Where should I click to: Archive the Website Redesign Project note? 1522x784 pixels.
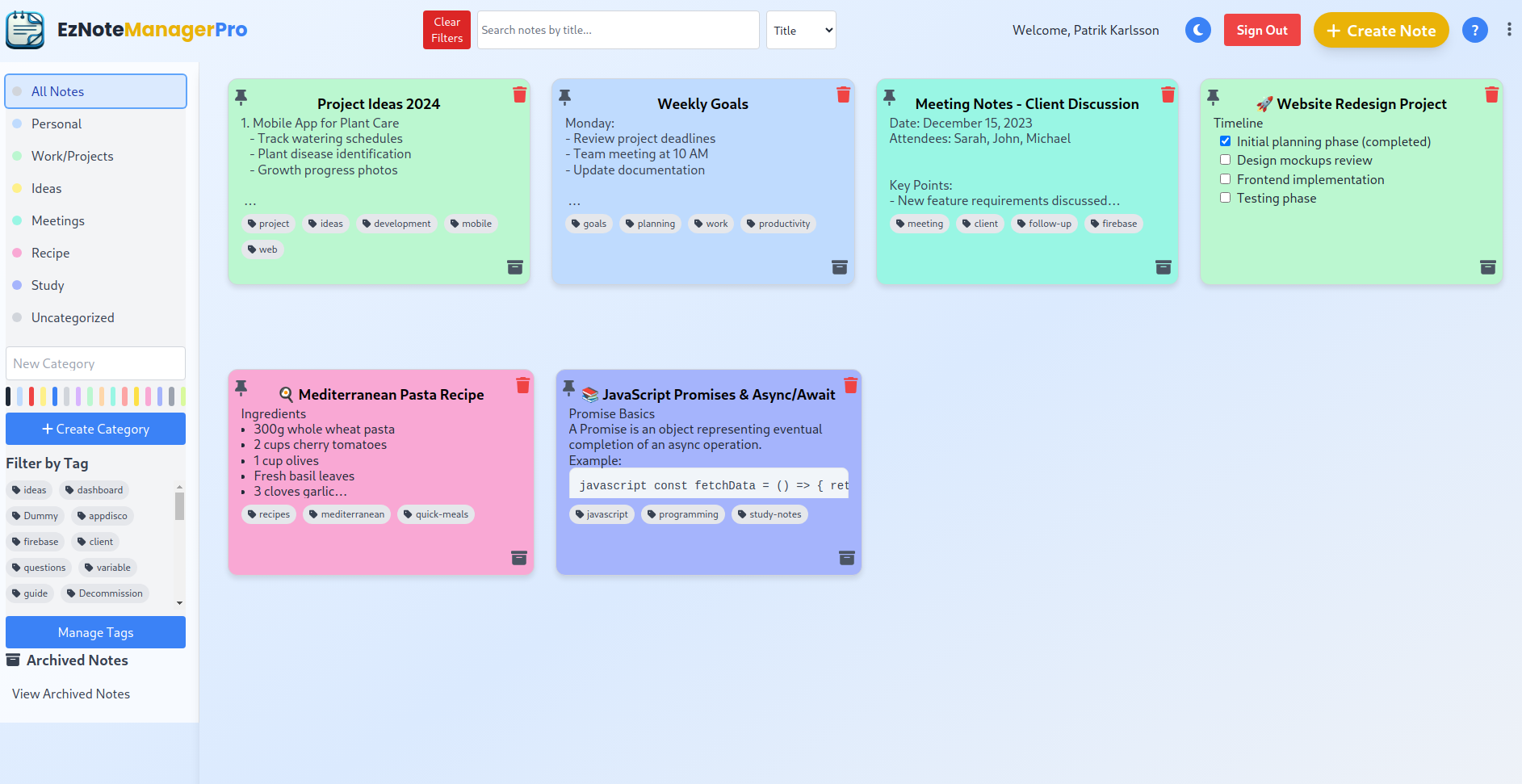click(1488, 267)
